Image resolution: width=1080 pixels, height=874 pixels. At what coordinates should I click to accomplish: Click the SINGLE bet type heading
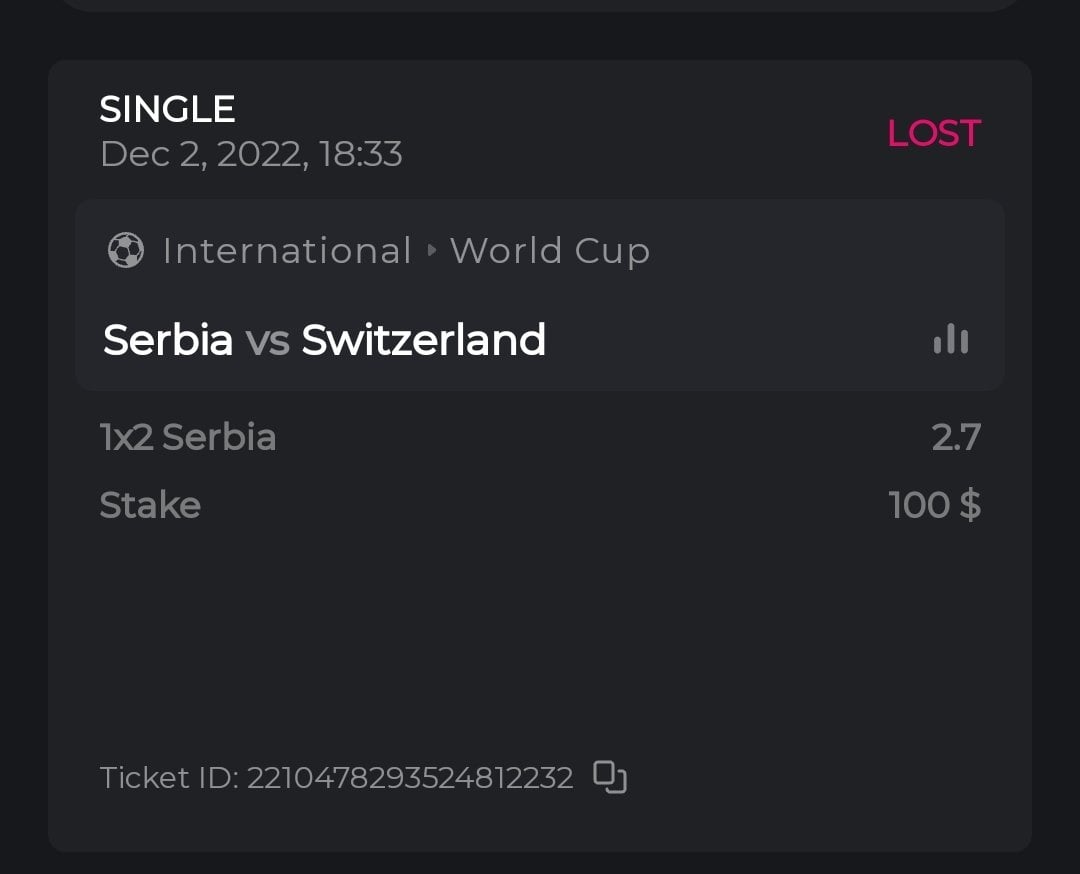click(x=167, y=109)
